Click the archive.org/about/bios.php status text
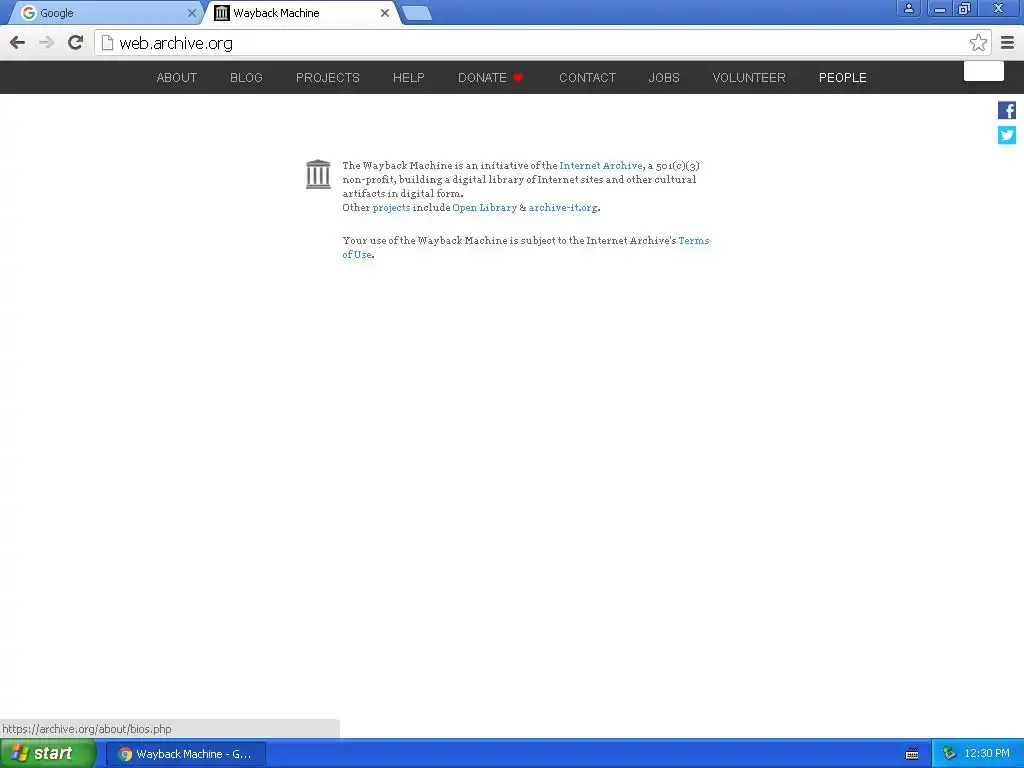 point(87,729)
